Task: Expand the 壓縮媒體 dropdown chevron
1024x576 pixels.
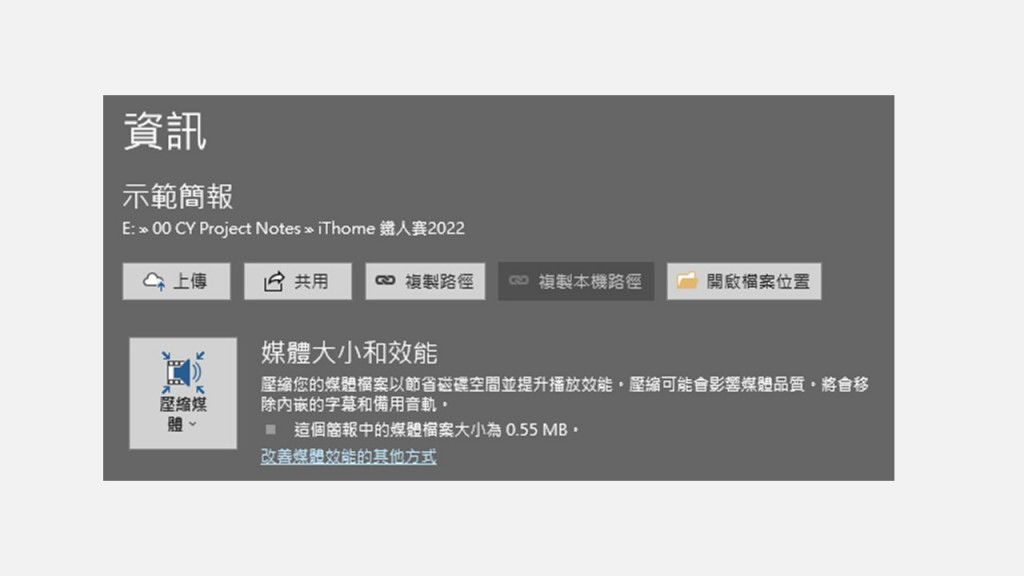Action: (x=193, y=424)
